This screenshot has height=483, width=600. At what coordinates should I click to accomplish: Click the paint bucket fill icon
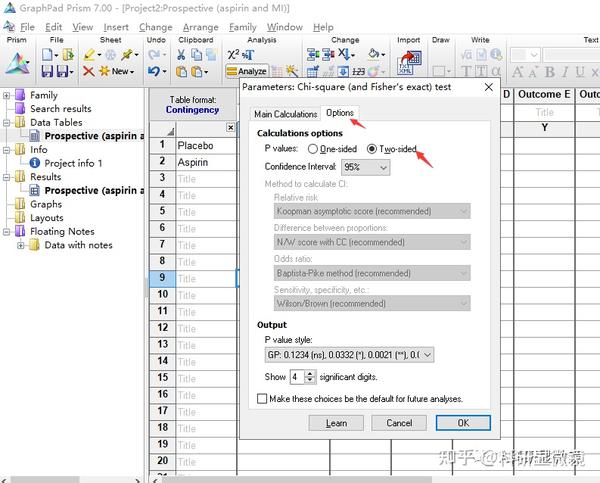(373, 54)
